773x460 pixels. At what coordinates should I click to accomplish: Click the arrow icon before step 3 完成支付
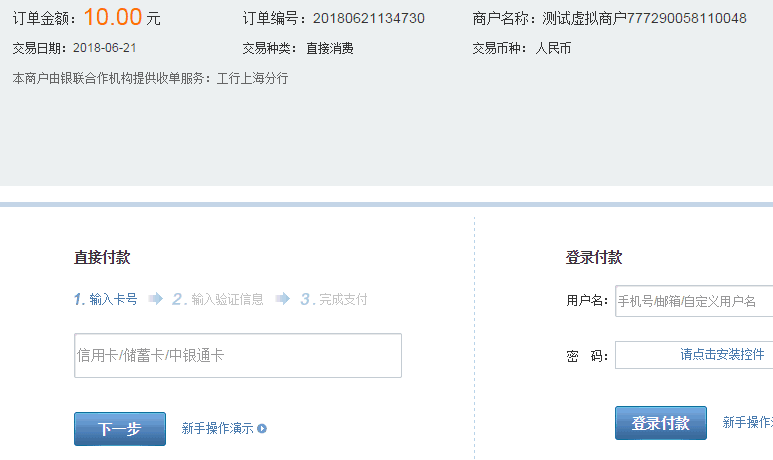283,298
